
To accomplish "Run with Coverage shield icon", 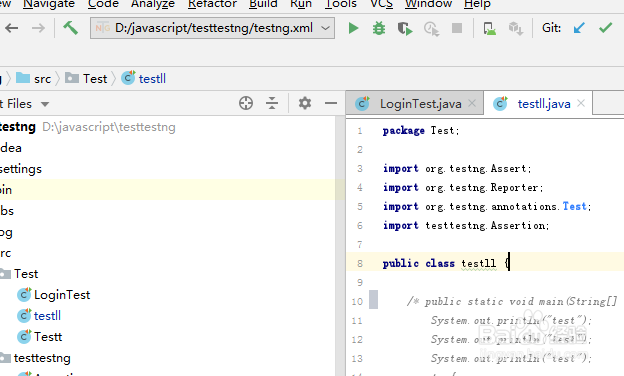I will [x=405, y=28].
